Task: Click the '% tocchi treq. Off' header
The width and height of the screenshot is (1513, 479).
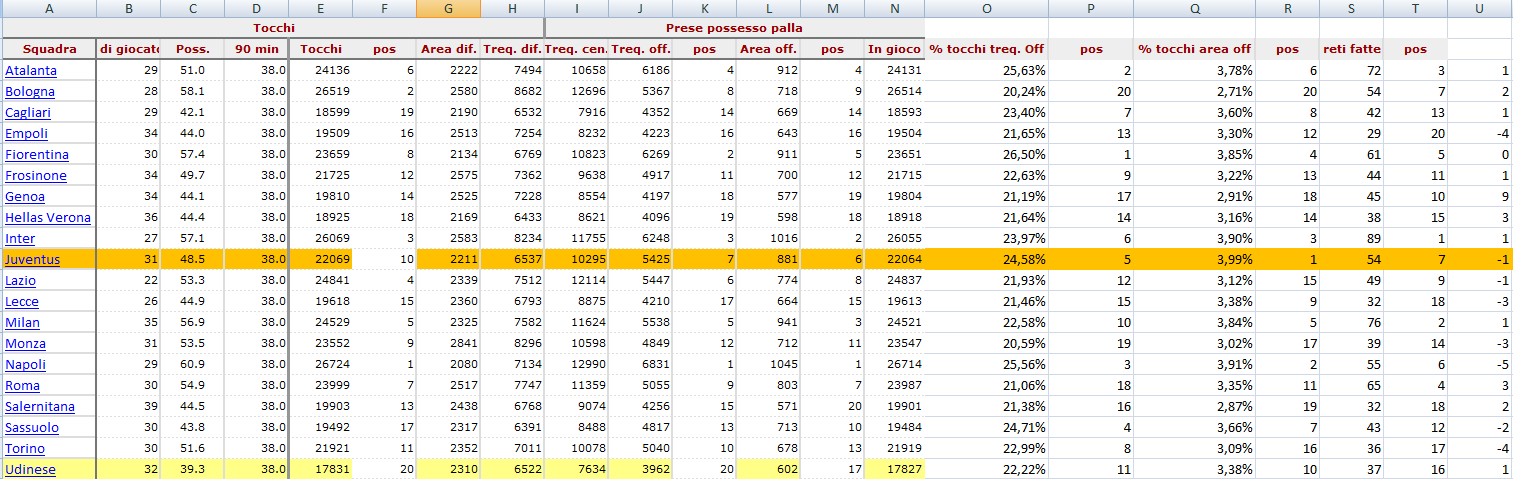Action: coord(987,48)
